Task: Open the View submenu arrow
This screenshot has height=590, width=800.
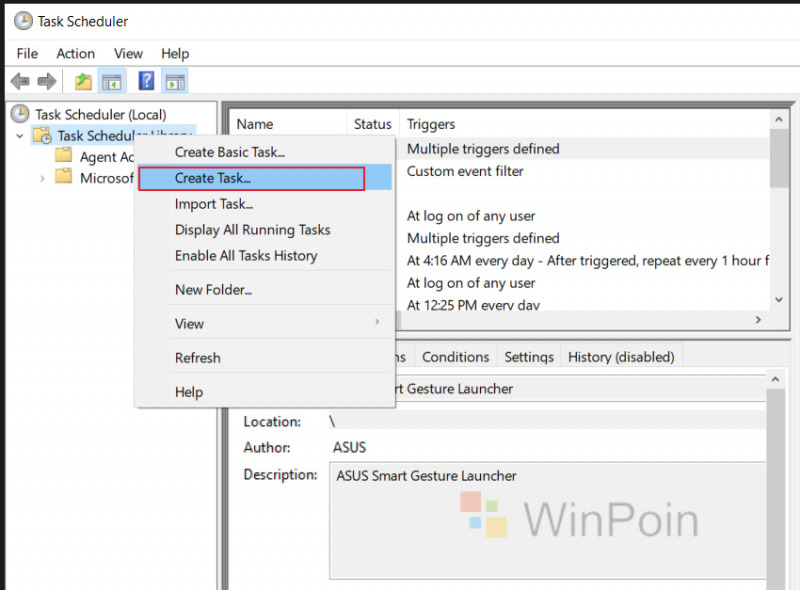Action: (377, 322)
